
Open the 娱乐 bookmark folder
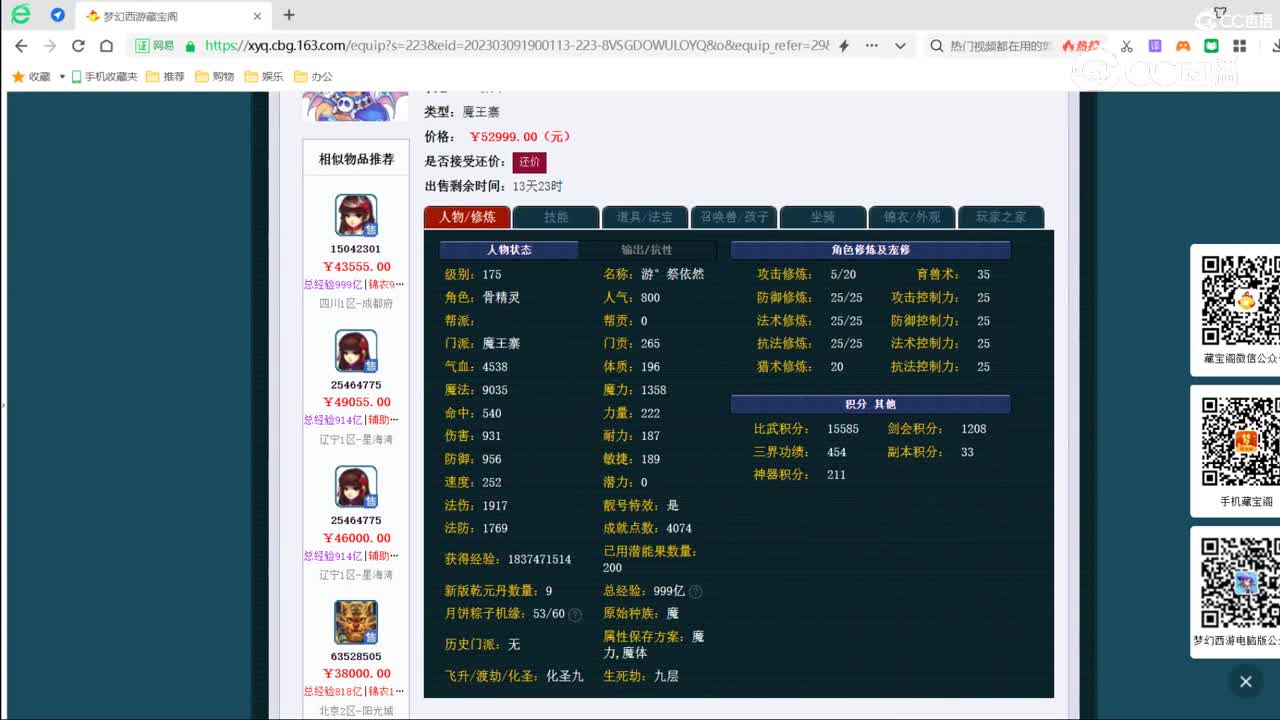(264, 76)
